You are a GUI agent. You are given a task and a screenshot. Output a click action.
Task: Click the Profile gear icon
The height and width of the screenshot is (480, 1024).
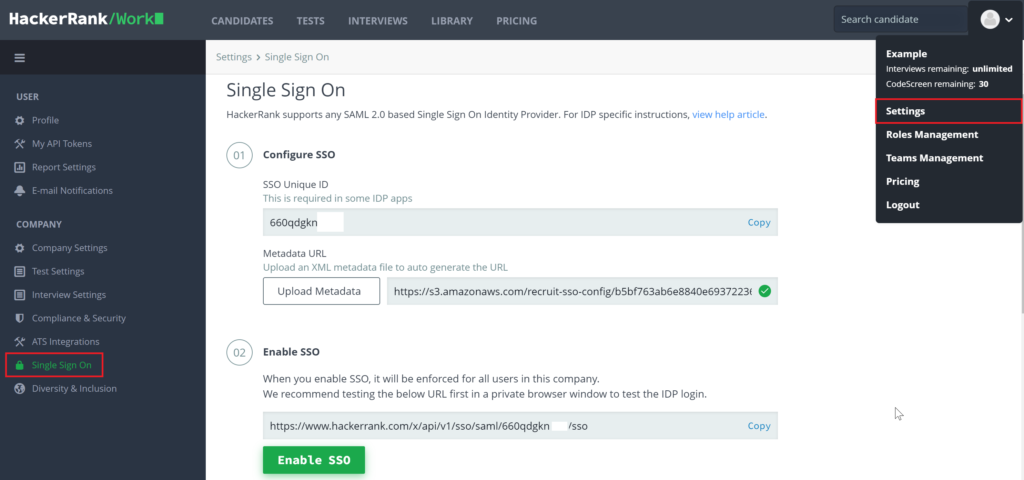coord(20,120)
